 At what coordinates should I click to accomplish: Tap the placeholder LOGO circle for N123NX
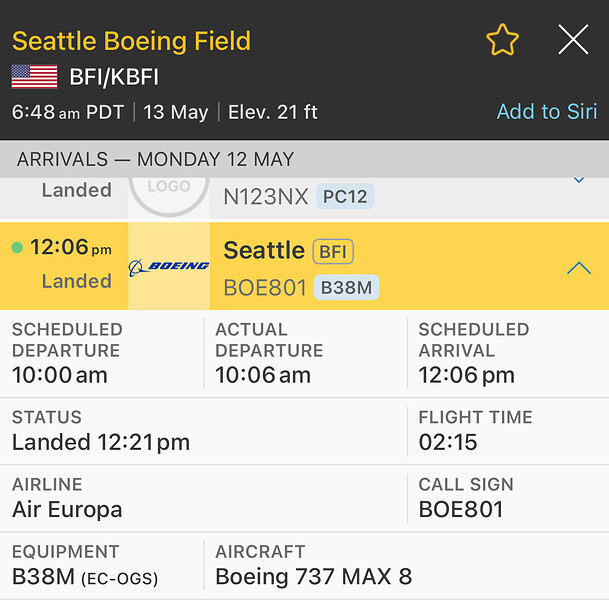[x=168, y=190]
